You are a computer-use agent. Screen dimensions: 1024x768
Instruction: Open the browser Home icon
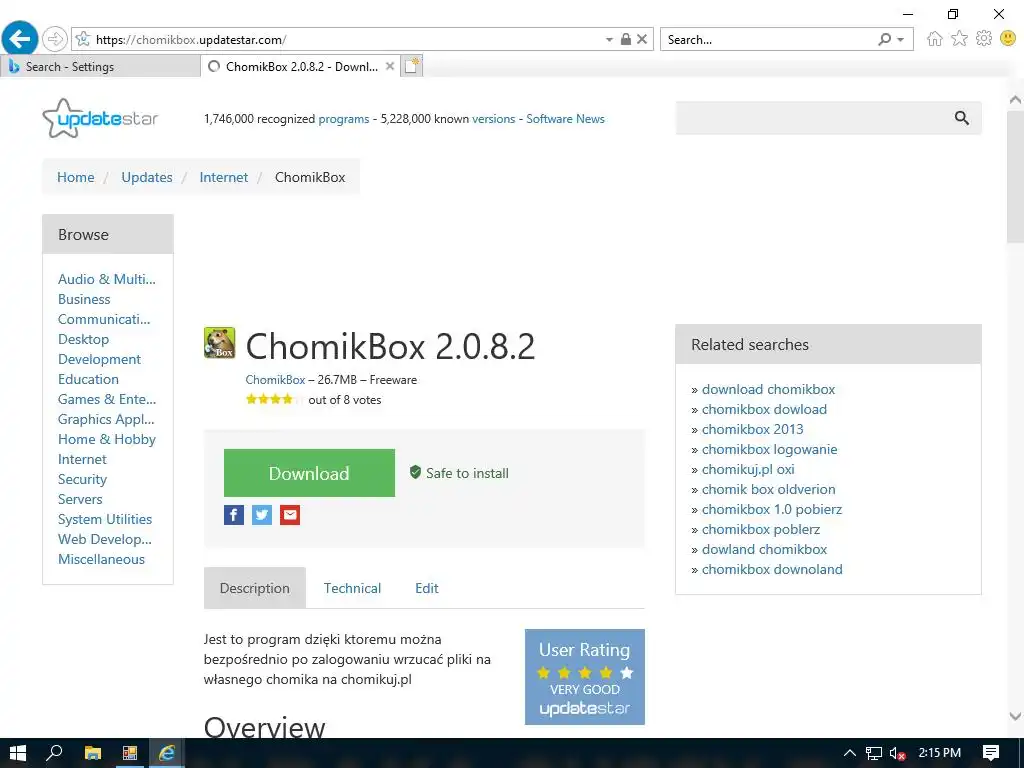(x=935, y=39)
